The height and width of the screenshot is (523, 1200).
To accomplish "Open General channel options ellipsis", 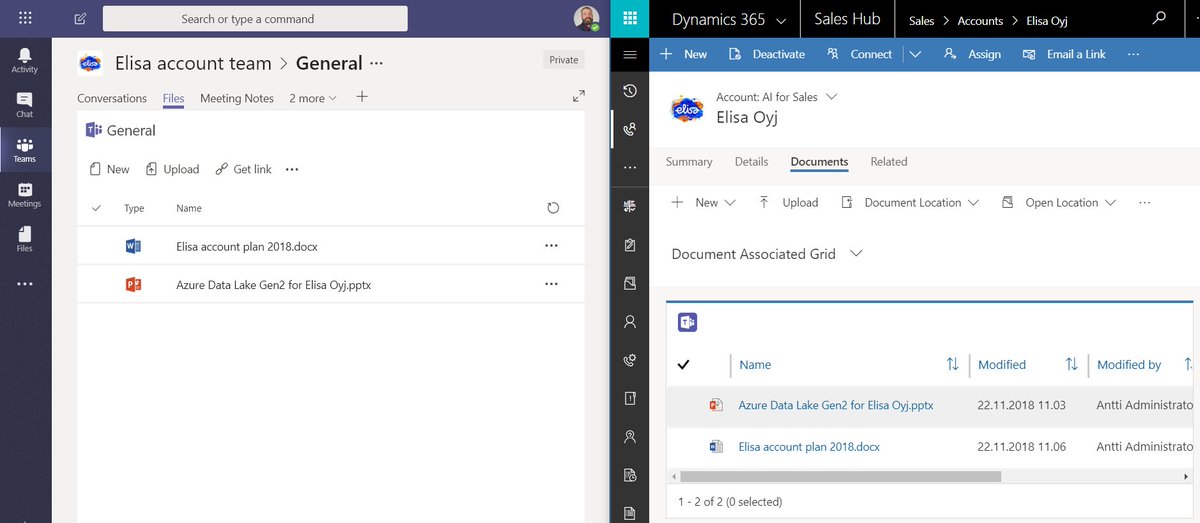I will 376,63.
